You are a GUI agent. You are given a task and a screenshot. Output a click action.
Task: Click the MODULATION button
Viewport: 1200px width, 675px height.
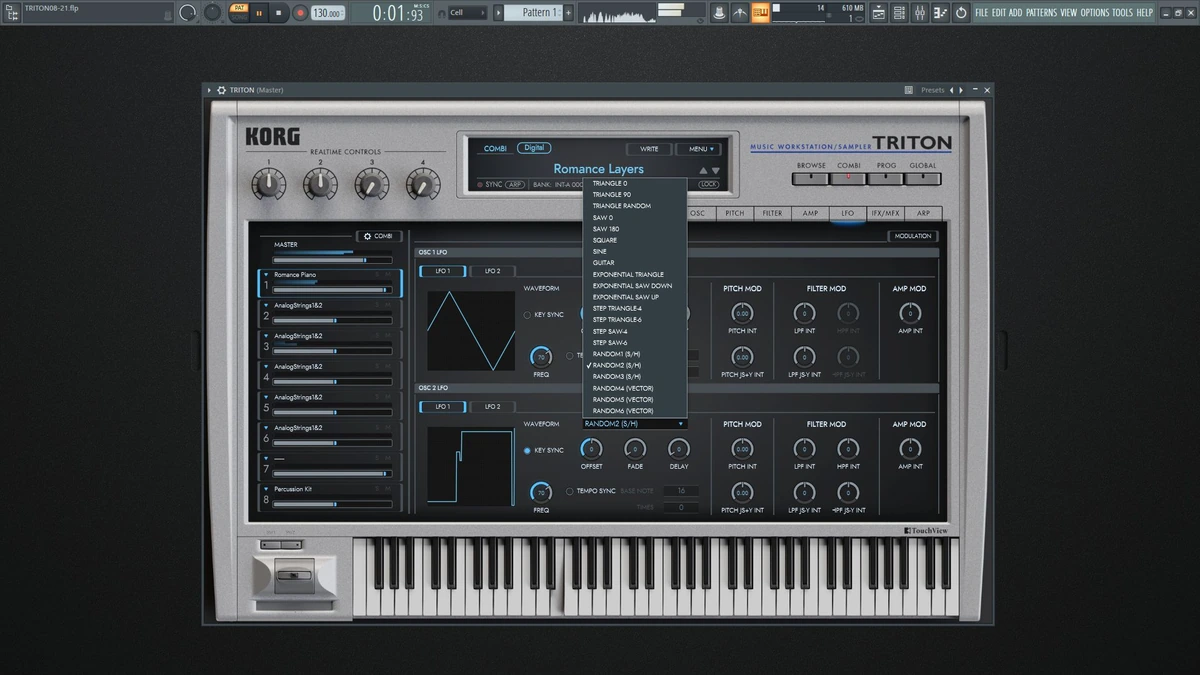coord(912,236)
